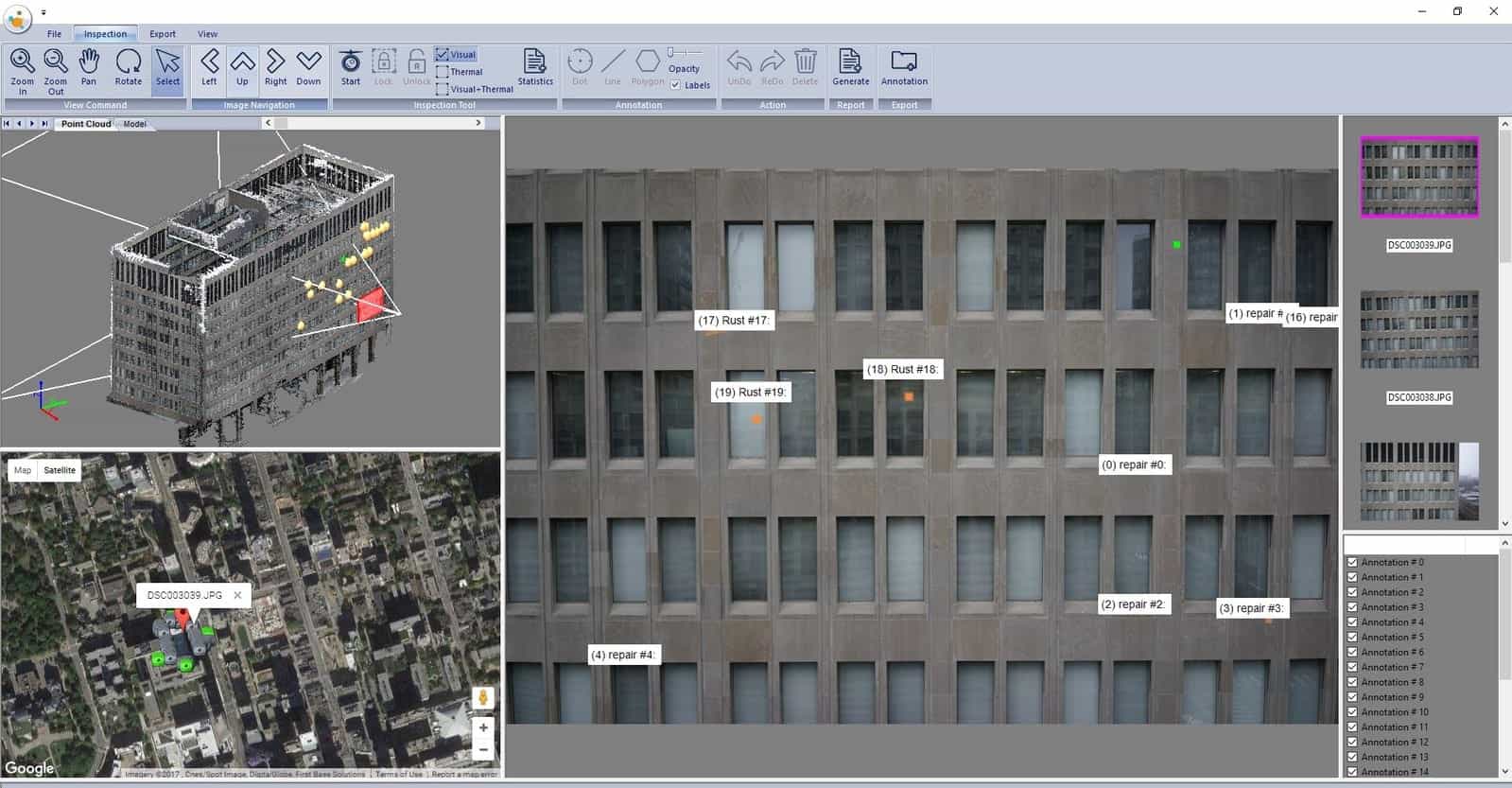Click the application logo button
The image size is (1512, 788).
pos(17,17)
